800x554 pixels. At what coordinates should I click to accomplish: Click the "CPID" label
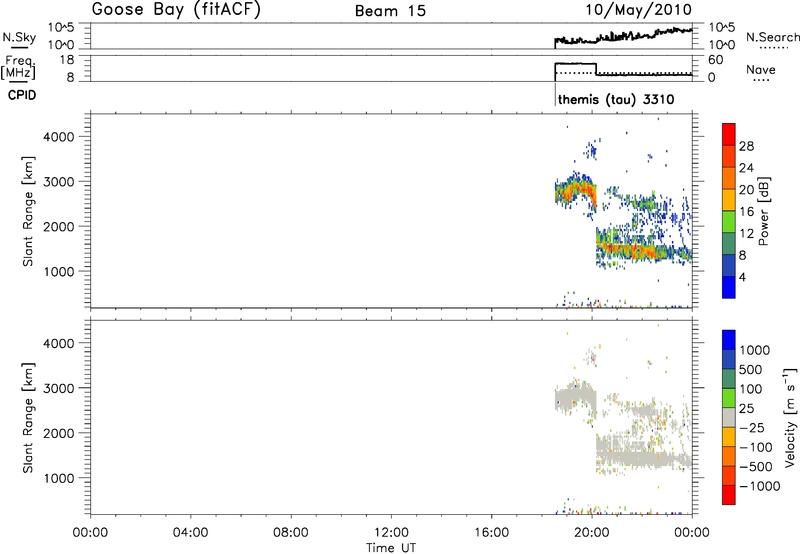22,95
